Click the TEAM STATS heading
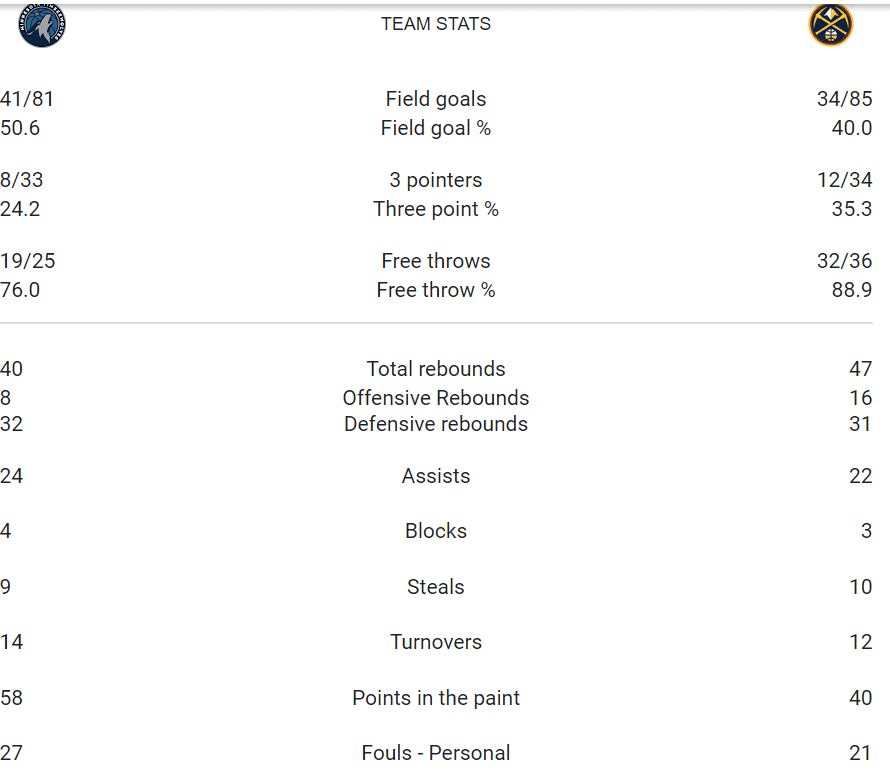 [x=436, y=24]
